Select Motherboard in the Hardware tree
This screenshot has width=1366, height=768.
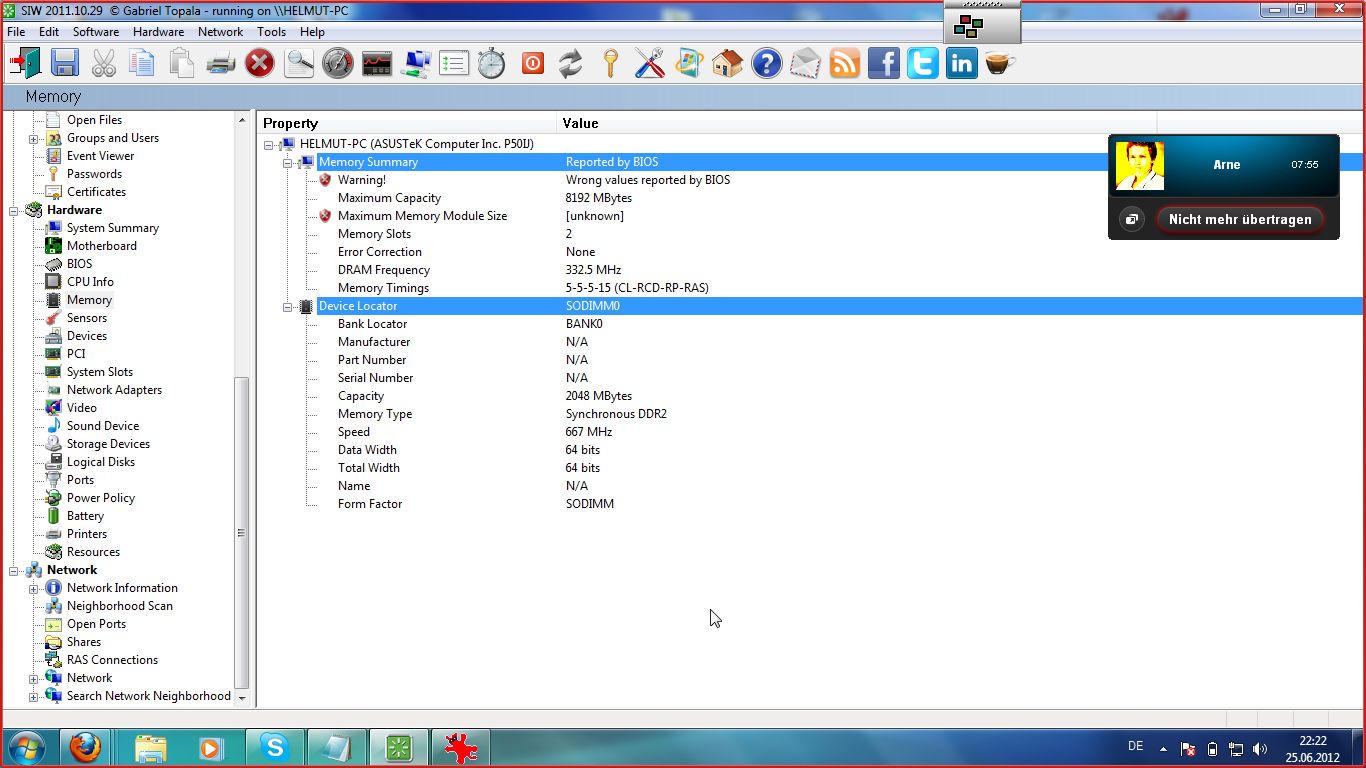[102, 246]
